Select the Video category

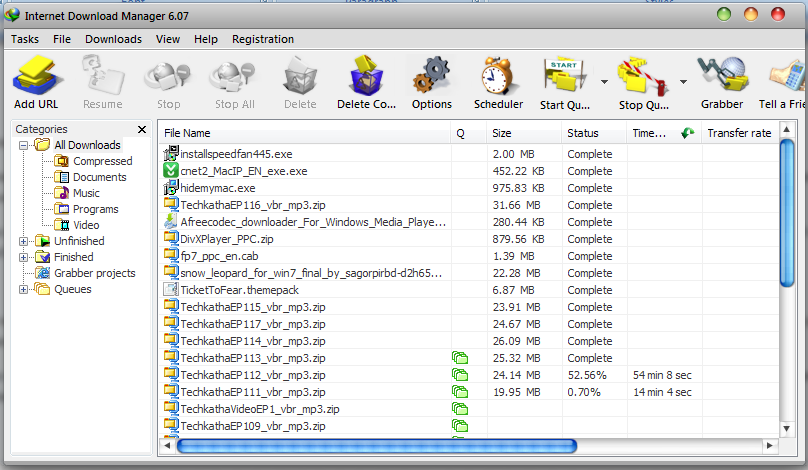click(x=86, y=225)
